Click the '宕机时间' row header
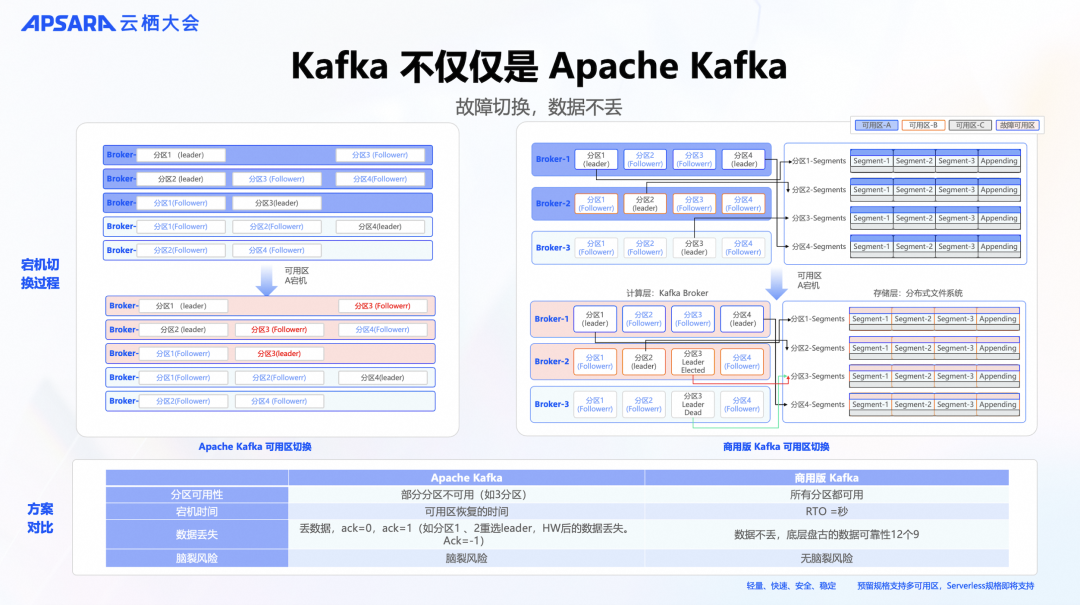Image resolution: width=1080 pixels, height=605 pixels. [197, 511]
